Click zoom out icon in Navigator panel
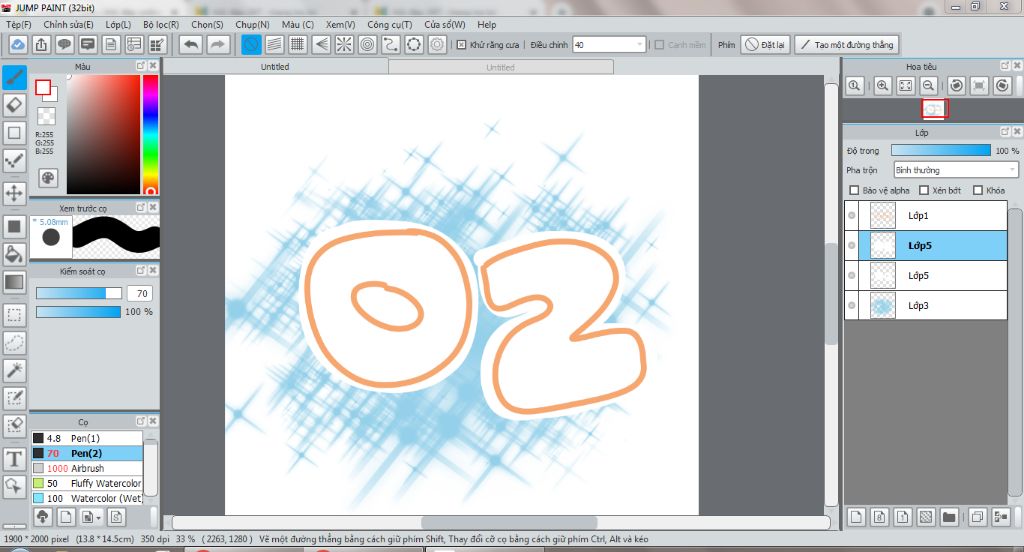This screenshot has width=1024, height=552. (929, 86)
